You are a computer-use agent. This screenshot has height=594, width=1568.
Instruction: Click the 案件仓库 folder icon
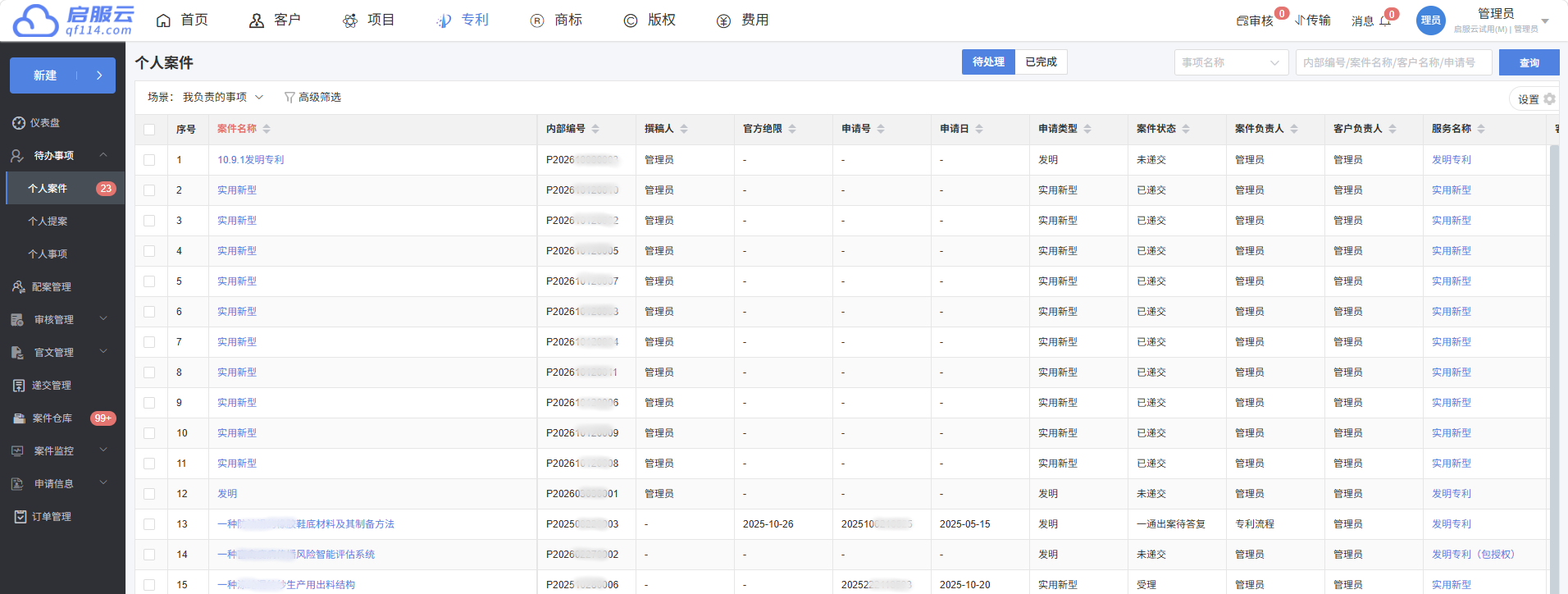tap(19, 418)
